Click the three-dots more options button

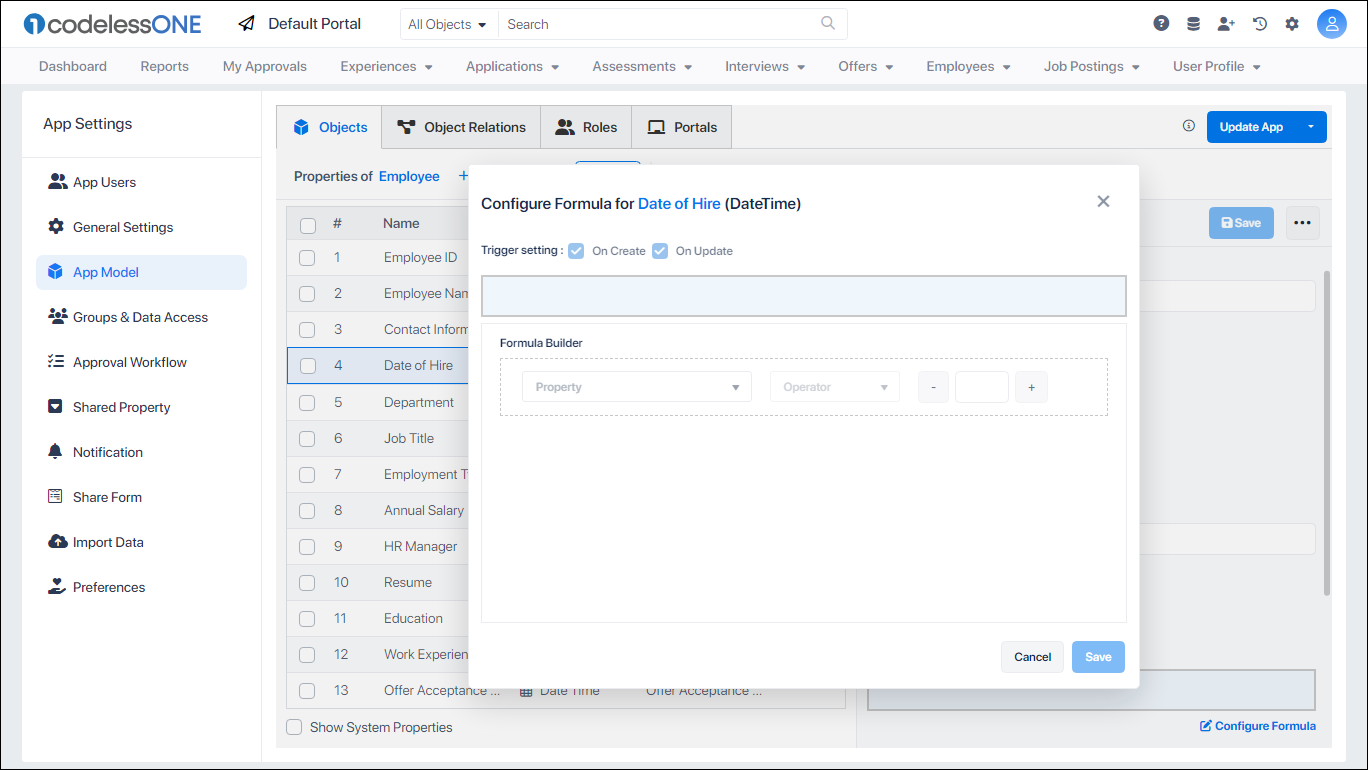pos(1302,223)
